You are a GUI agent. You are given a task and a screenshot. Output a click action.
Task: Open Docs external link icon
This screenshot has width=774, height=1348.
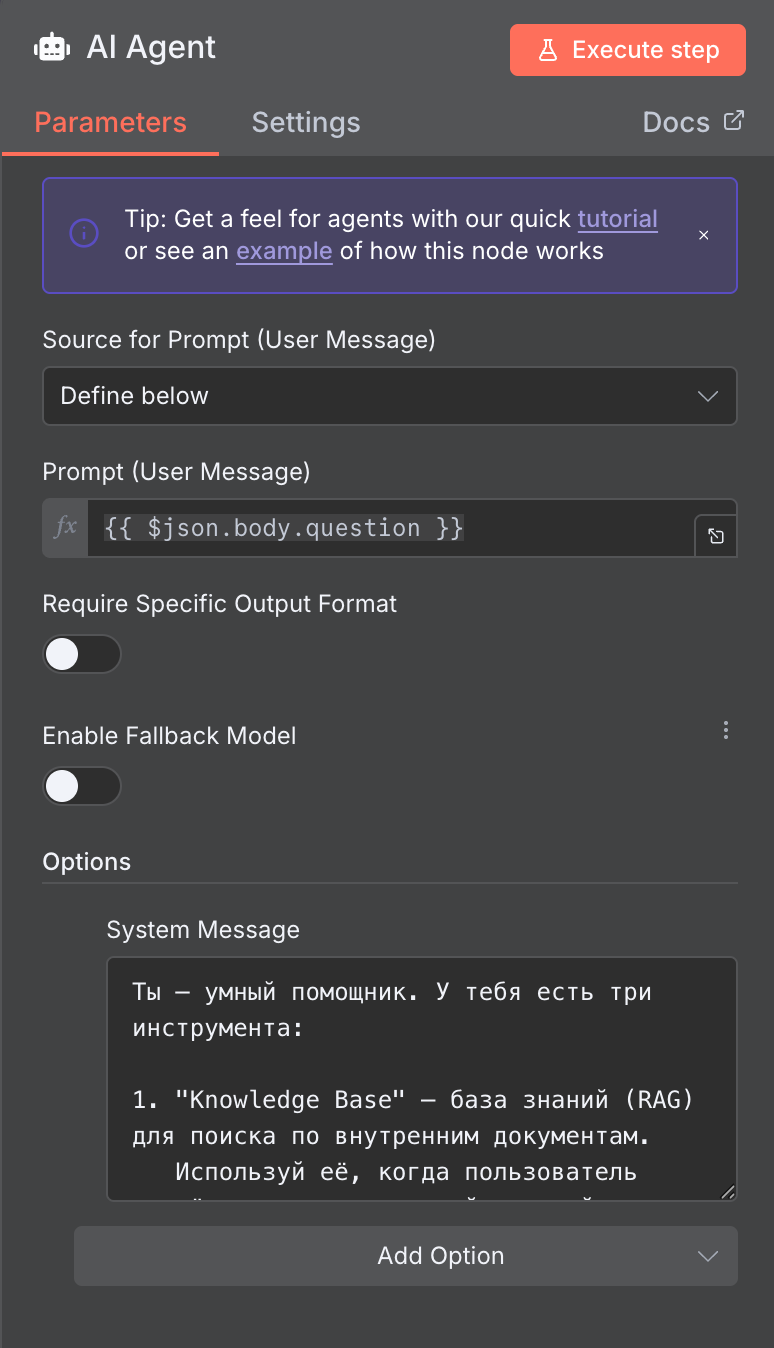click(x=734, y=122)
